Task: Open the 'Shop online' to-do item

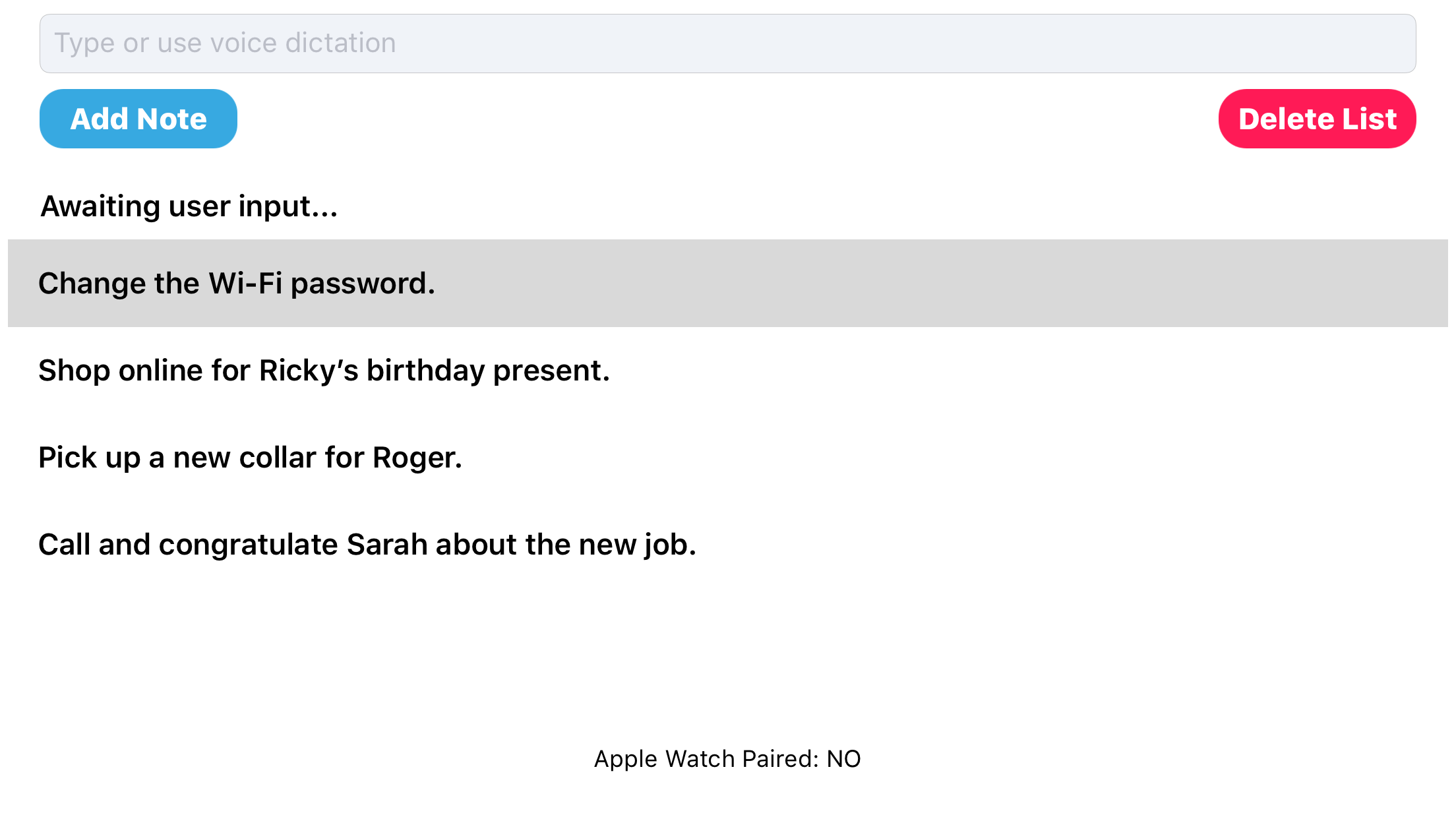Action: tap(324, 371)
